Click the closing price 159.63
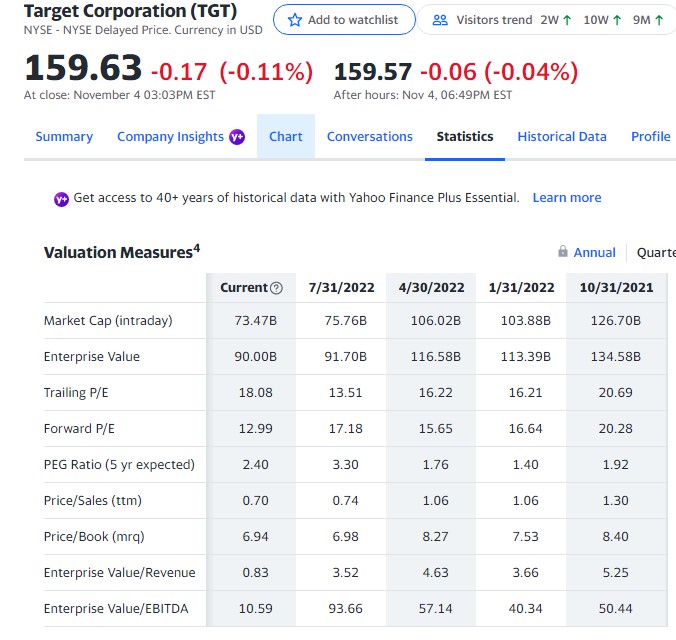 pyautogui.click(x=83, y=68)
